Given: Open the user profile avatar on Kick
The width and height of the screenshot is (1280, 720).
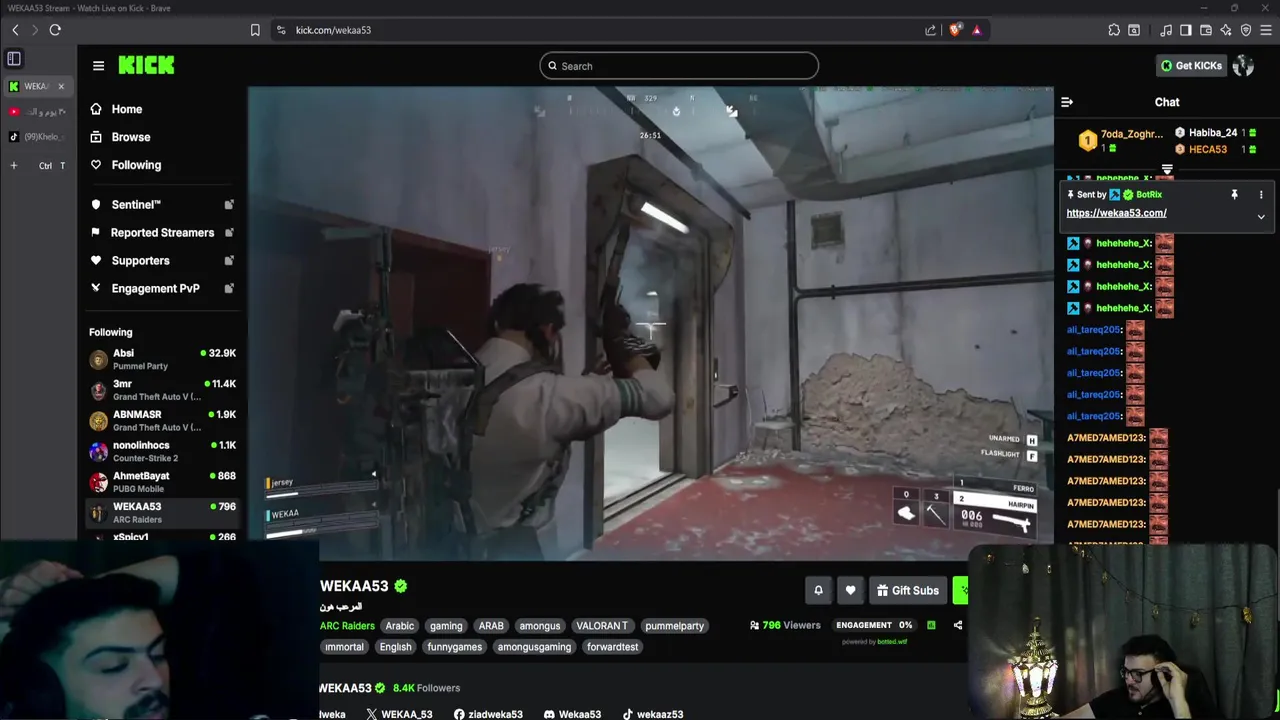Looking at the screenshot, I should coord(1243,66).
